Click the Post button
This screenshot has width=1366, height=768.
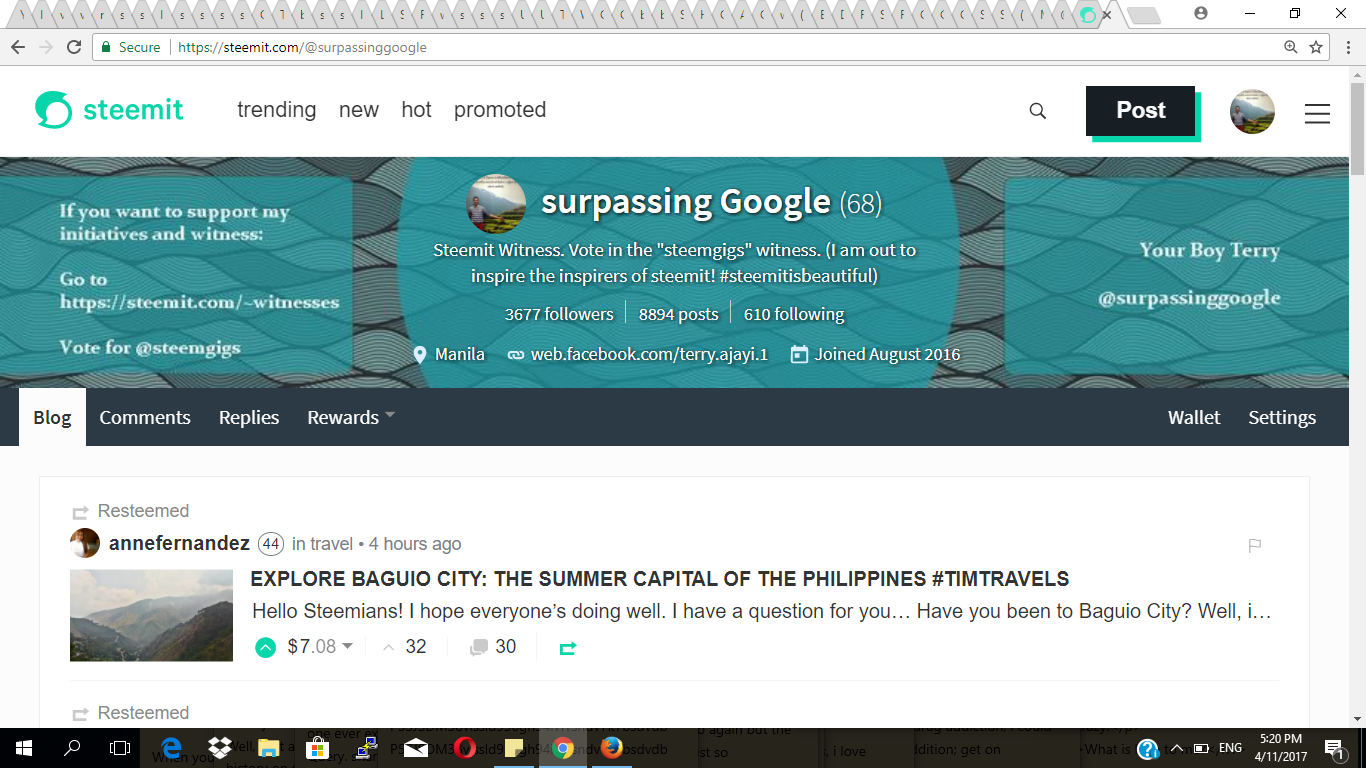click(1141, 110)
